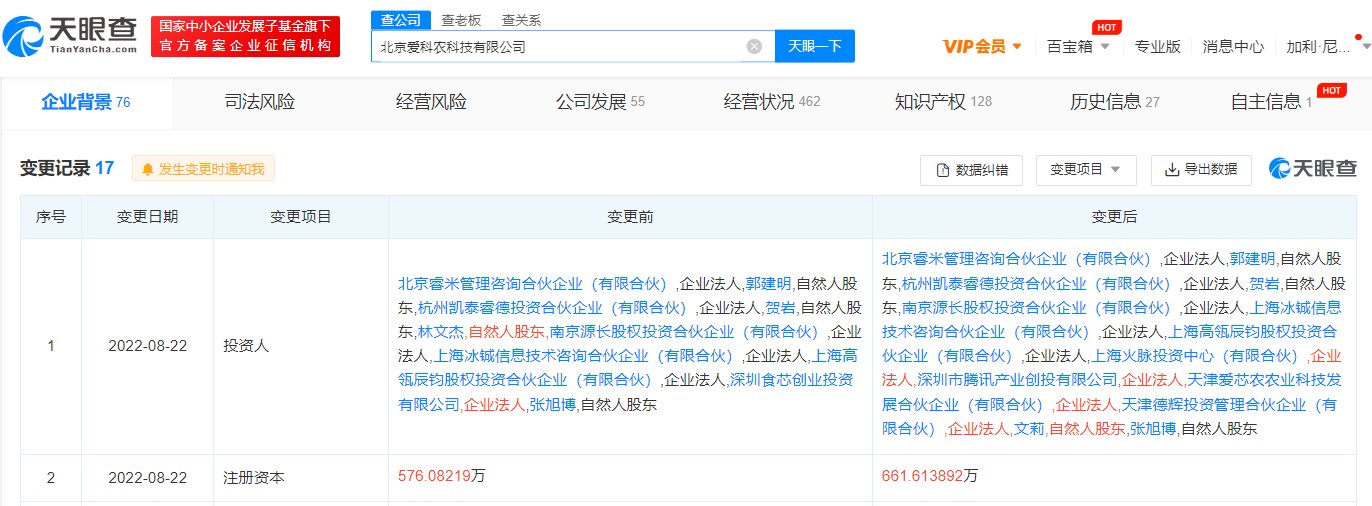
Task: Switch to the 司法风险 tab
Action: [259, 102]
